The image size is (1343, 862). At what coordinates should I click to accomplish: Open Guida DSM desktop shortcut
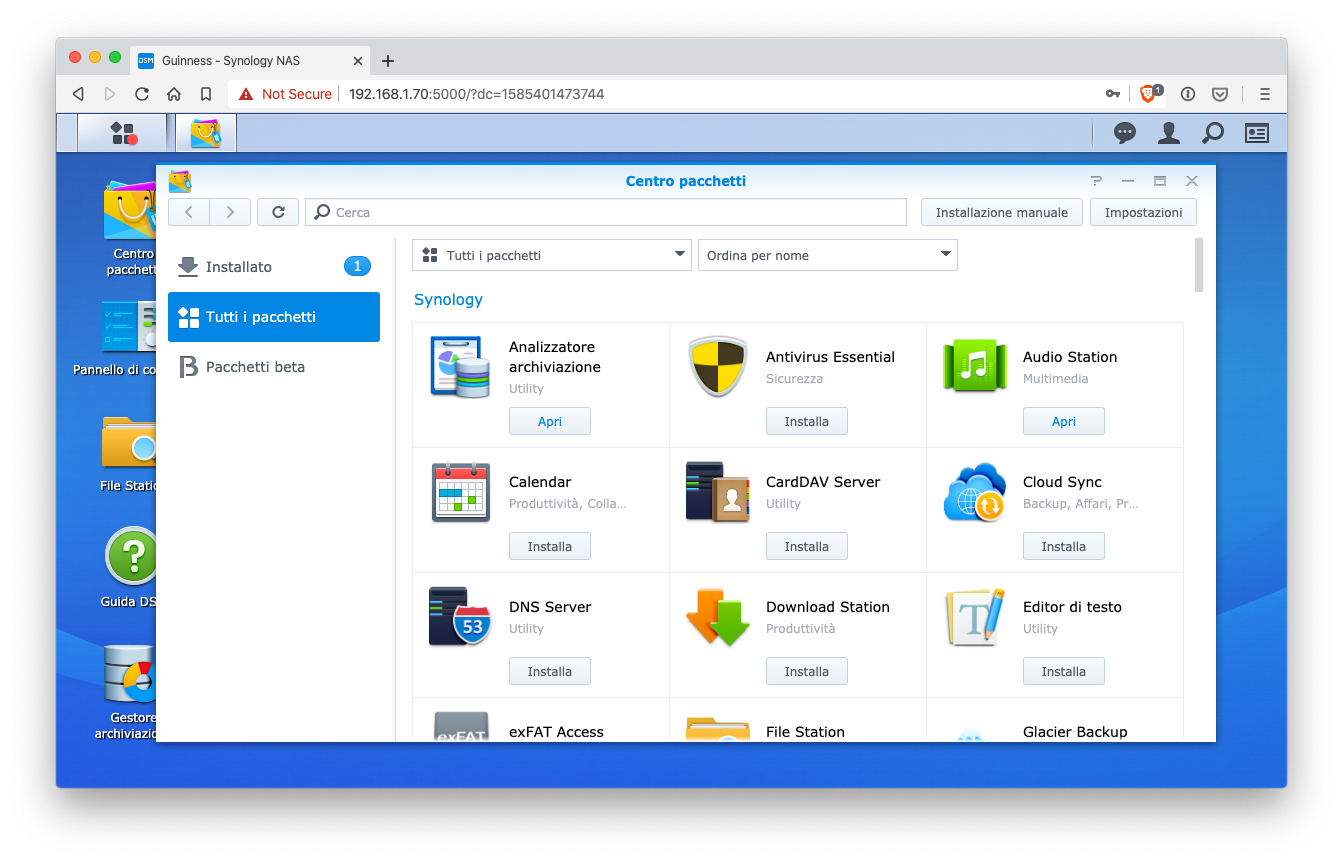click(129, 568)
